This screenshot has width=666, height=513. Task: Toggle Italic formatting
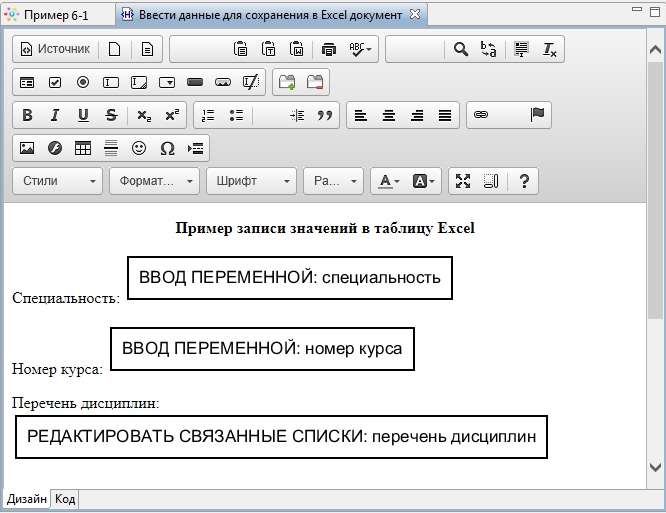pyautogui.click(x=55, y=115)
